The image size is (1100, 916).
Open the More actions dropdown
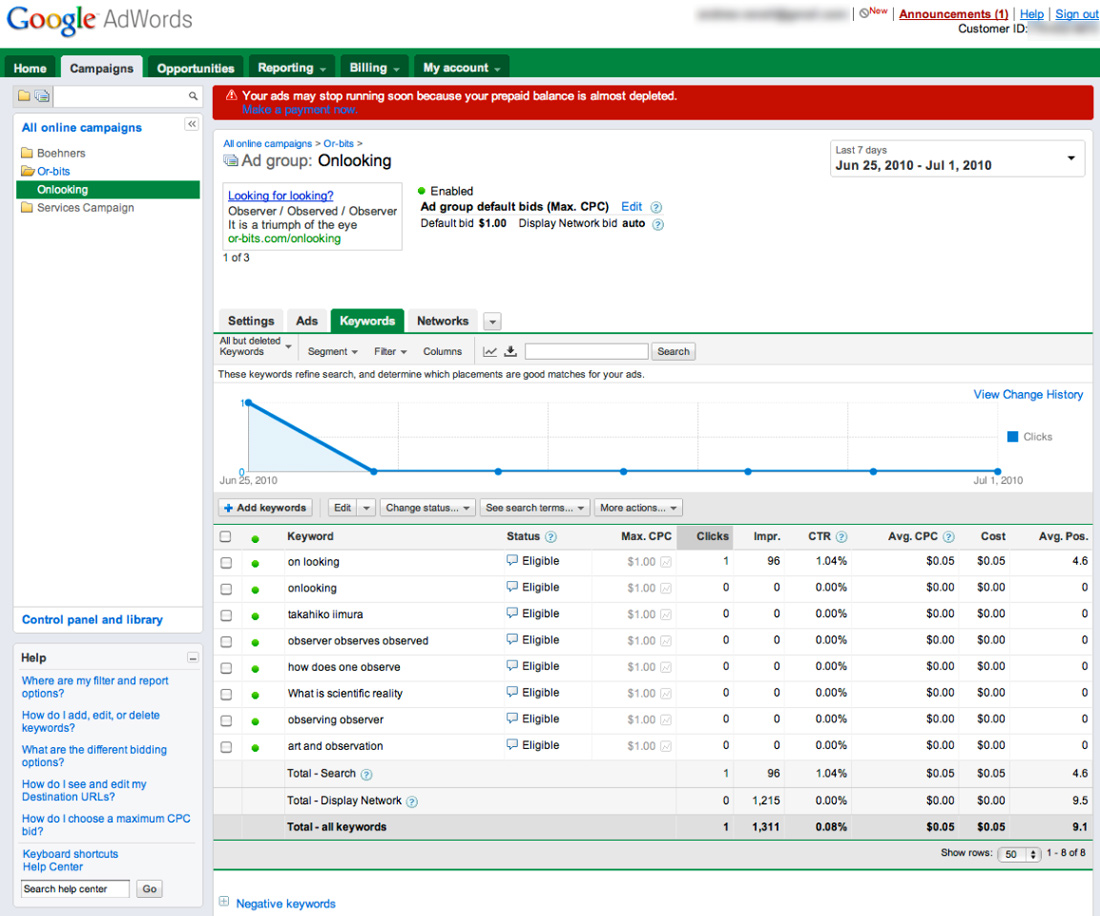[x=638, y=508]
